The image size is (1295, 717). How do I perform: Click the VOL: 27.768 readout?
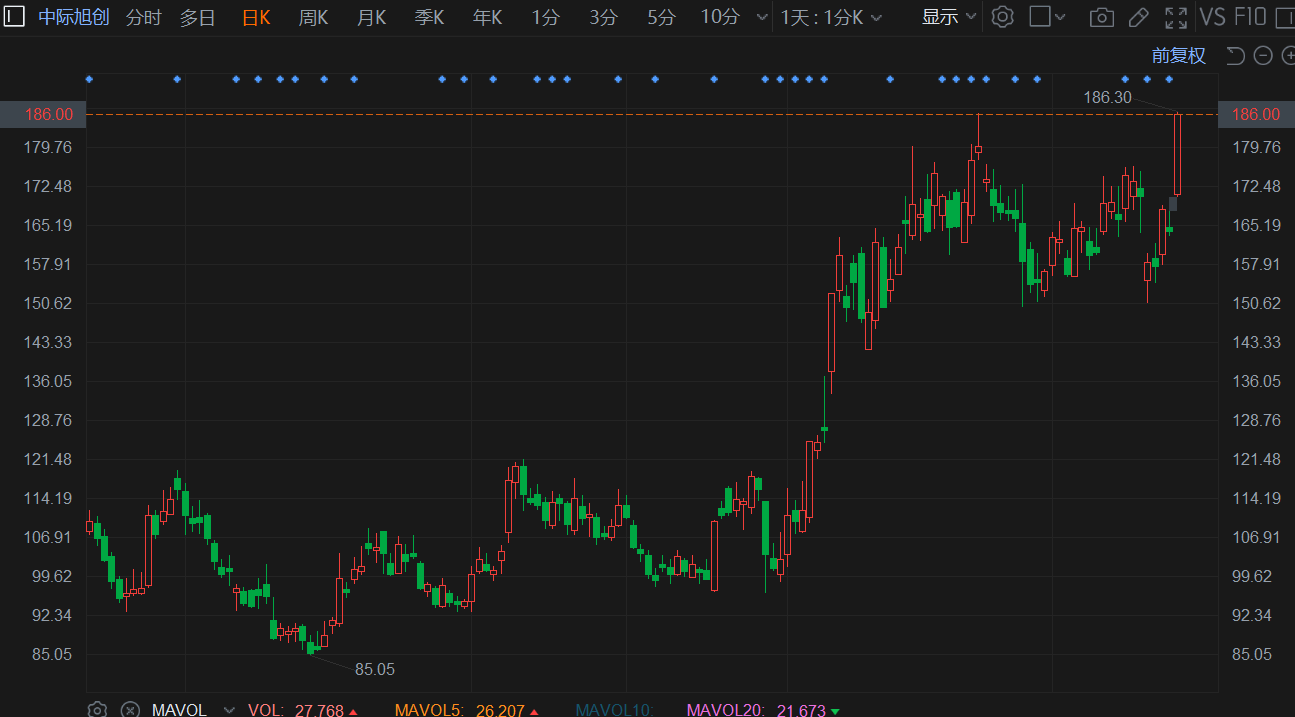click(x=303, y=710)
